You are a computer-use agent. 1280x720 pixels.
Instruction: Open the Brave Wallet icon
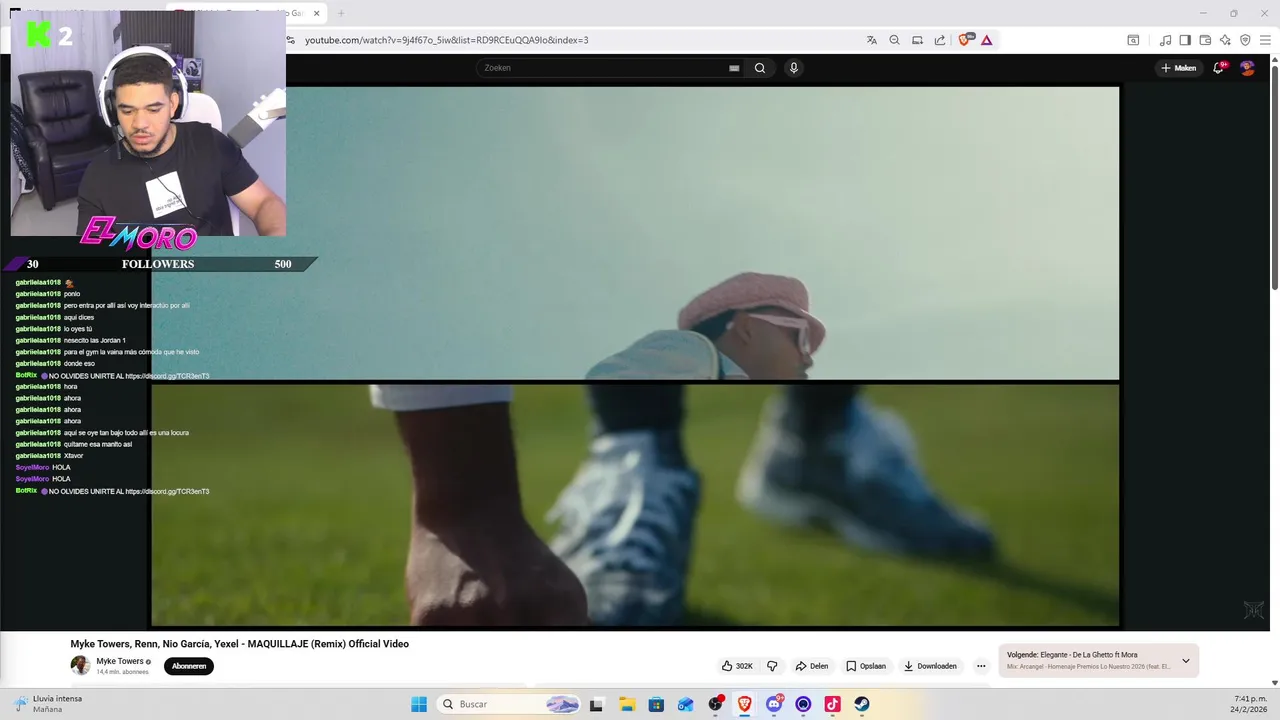pyautogui.click(x=1205, y=40)
